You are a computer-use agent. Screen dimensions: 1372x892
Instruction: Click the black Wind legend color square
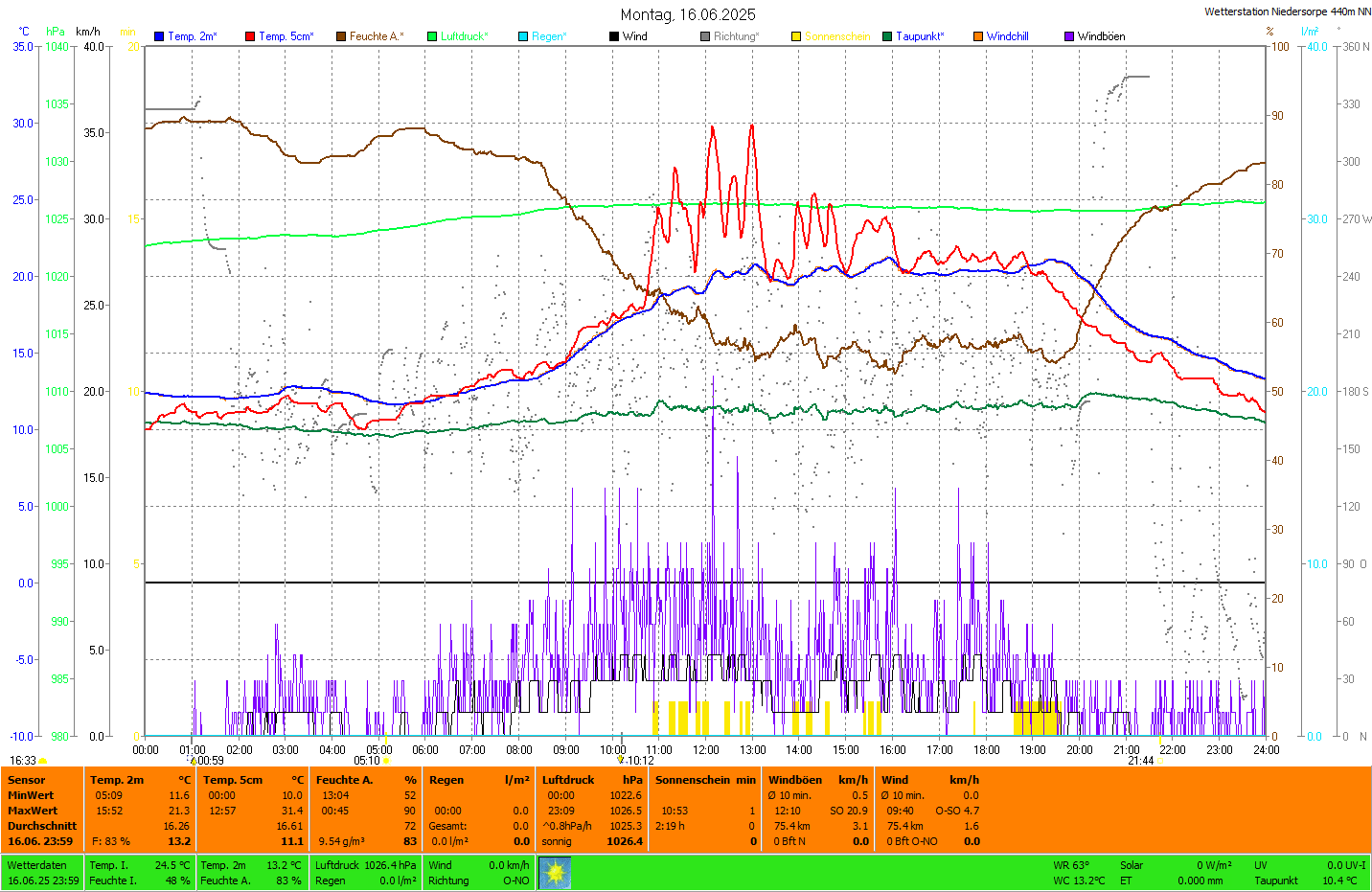coord(614,36)
